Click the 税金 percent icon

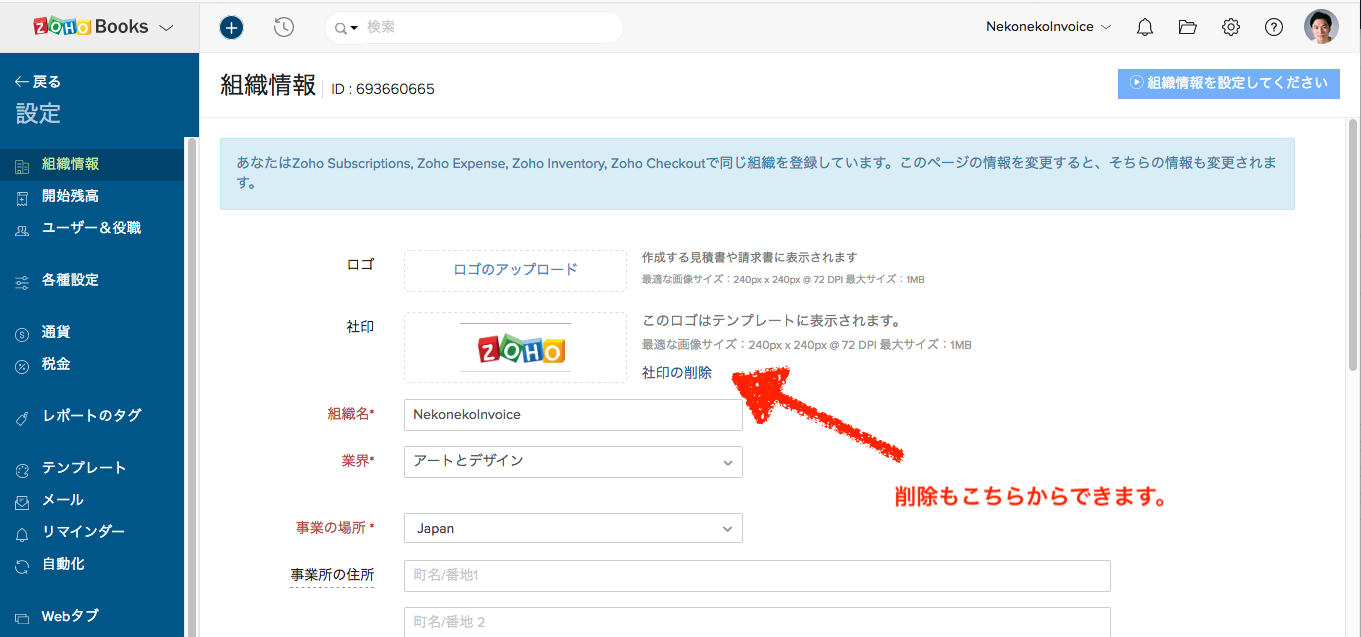coord(22,365)
